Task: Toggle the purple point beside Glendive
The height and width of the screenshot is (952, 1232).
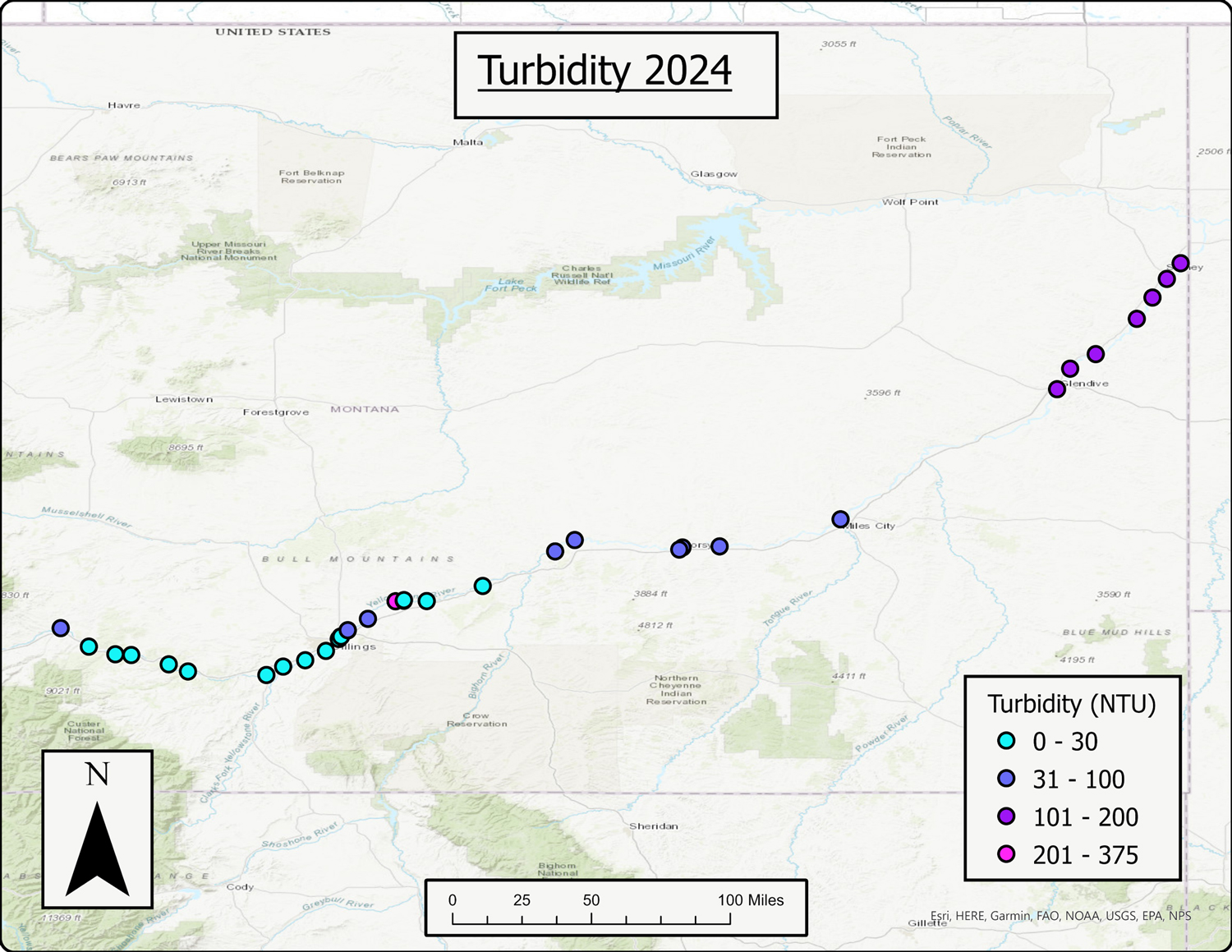Action: (1057, 389)
